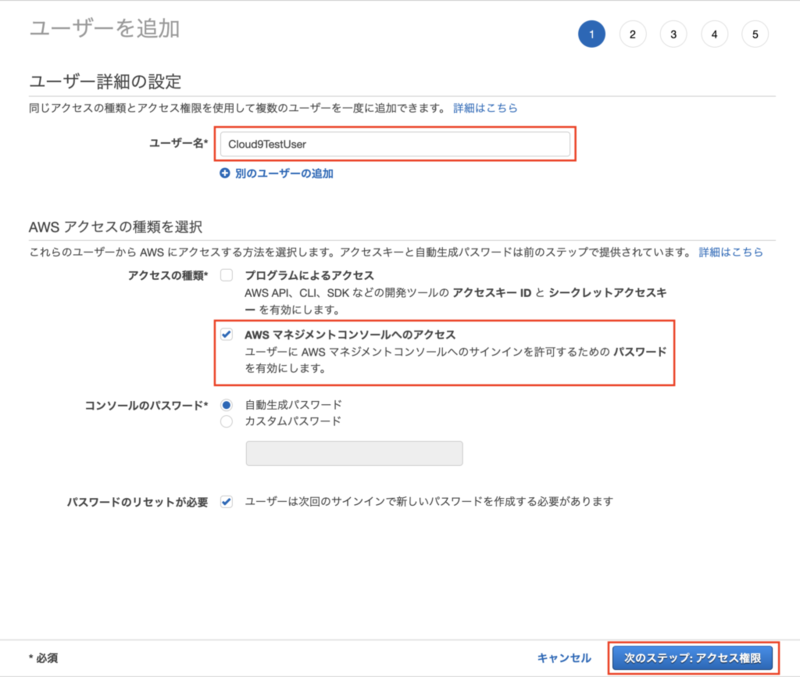Enable the プログラムによるアクセス checkbox
This screenshot has width=800, height=677.
(227, 275)
